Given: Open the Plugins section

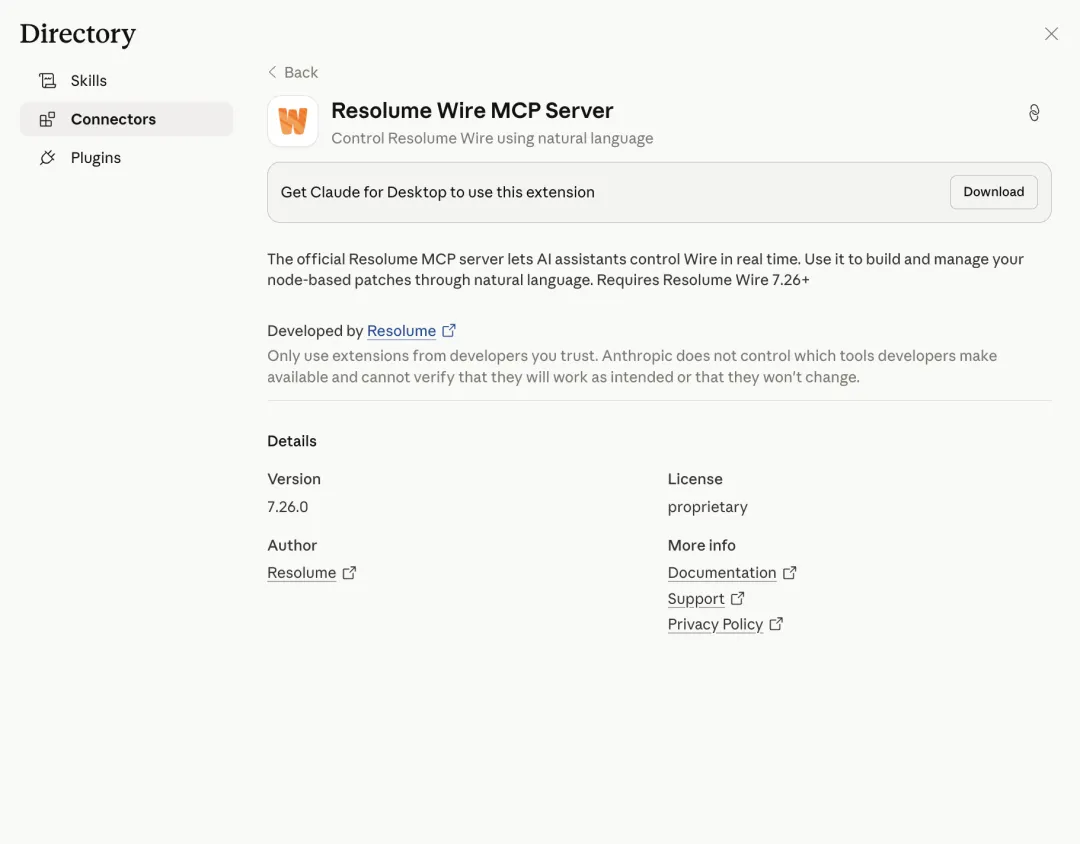Looking at the screenshot, I should coord(96,158).
